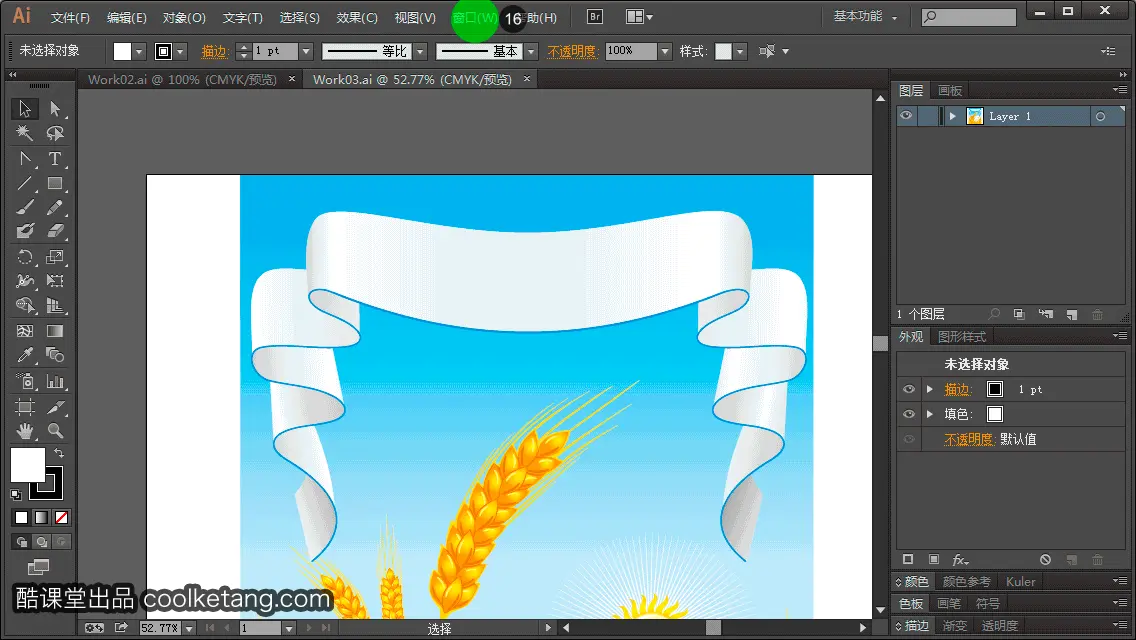This screenshot has height=640, width=1136.
Task: Toggle Layer 1 target circle
Action: click(1100, 116)
